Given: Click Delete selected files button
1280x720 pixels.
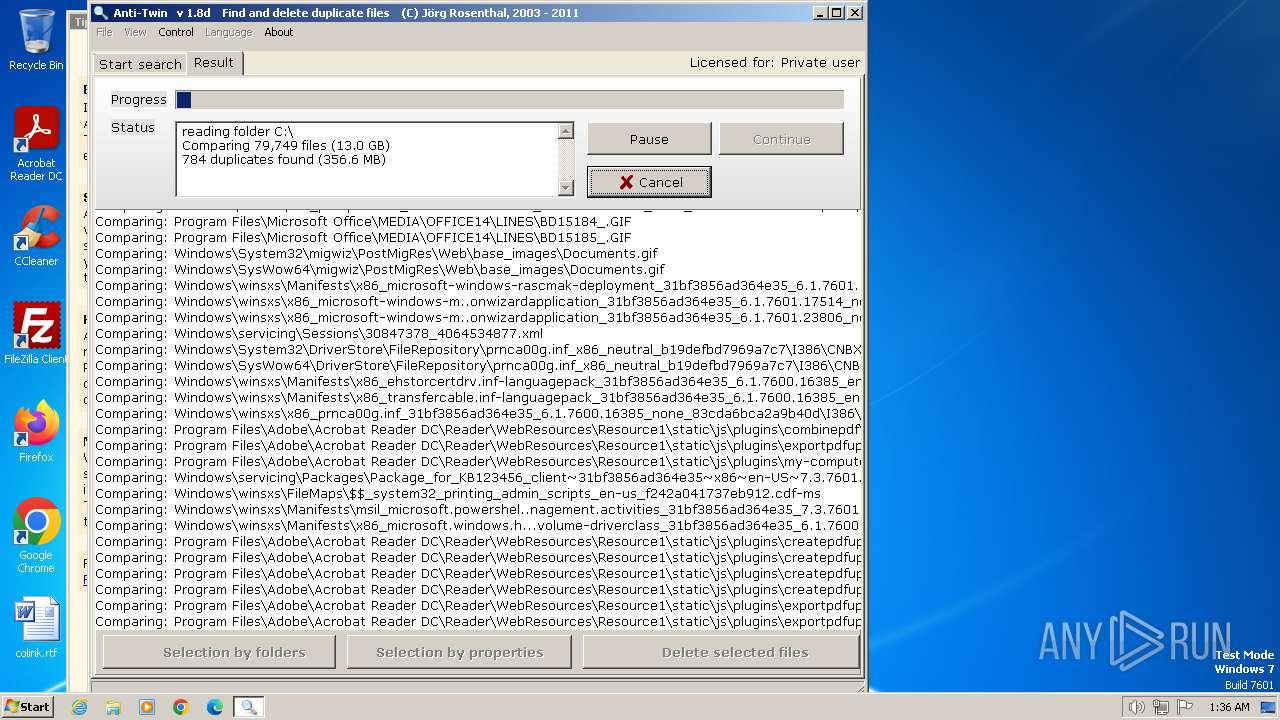Looking at the screenshot, I should [x=721, y=652].
